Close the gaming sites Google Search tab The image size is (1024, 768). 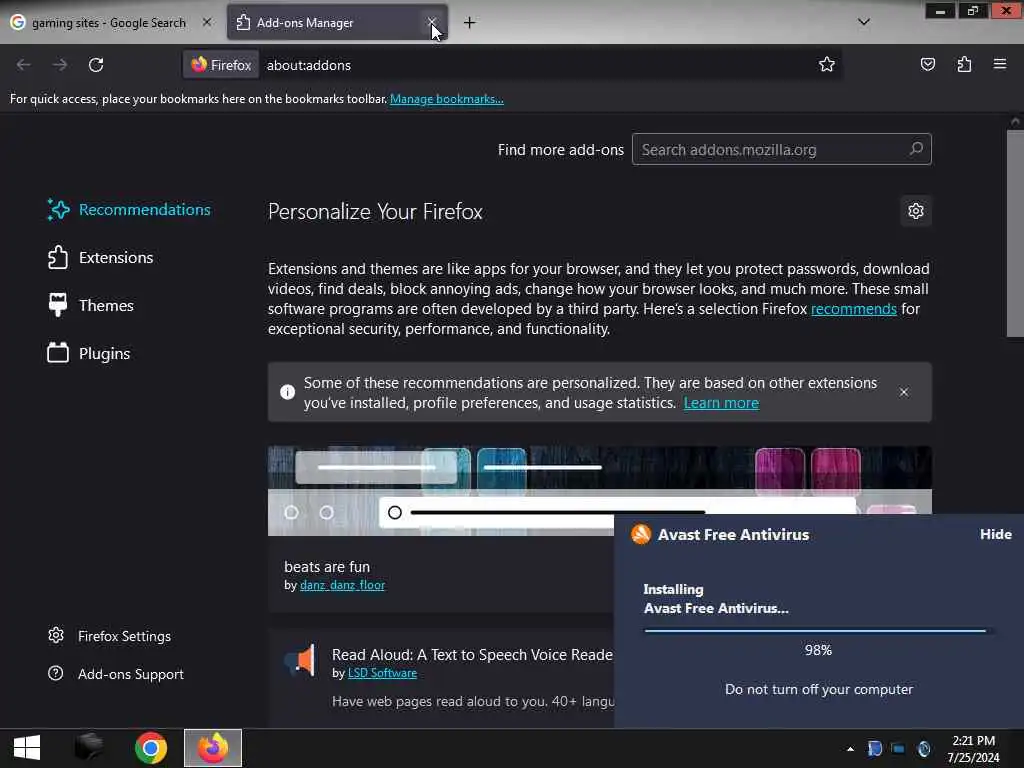coord(207,22)
